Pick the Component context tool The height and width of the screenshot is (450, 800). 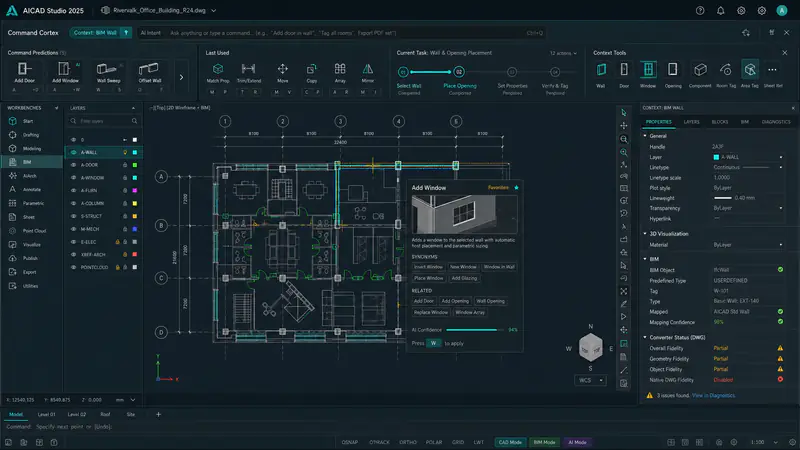coord(700,74)
